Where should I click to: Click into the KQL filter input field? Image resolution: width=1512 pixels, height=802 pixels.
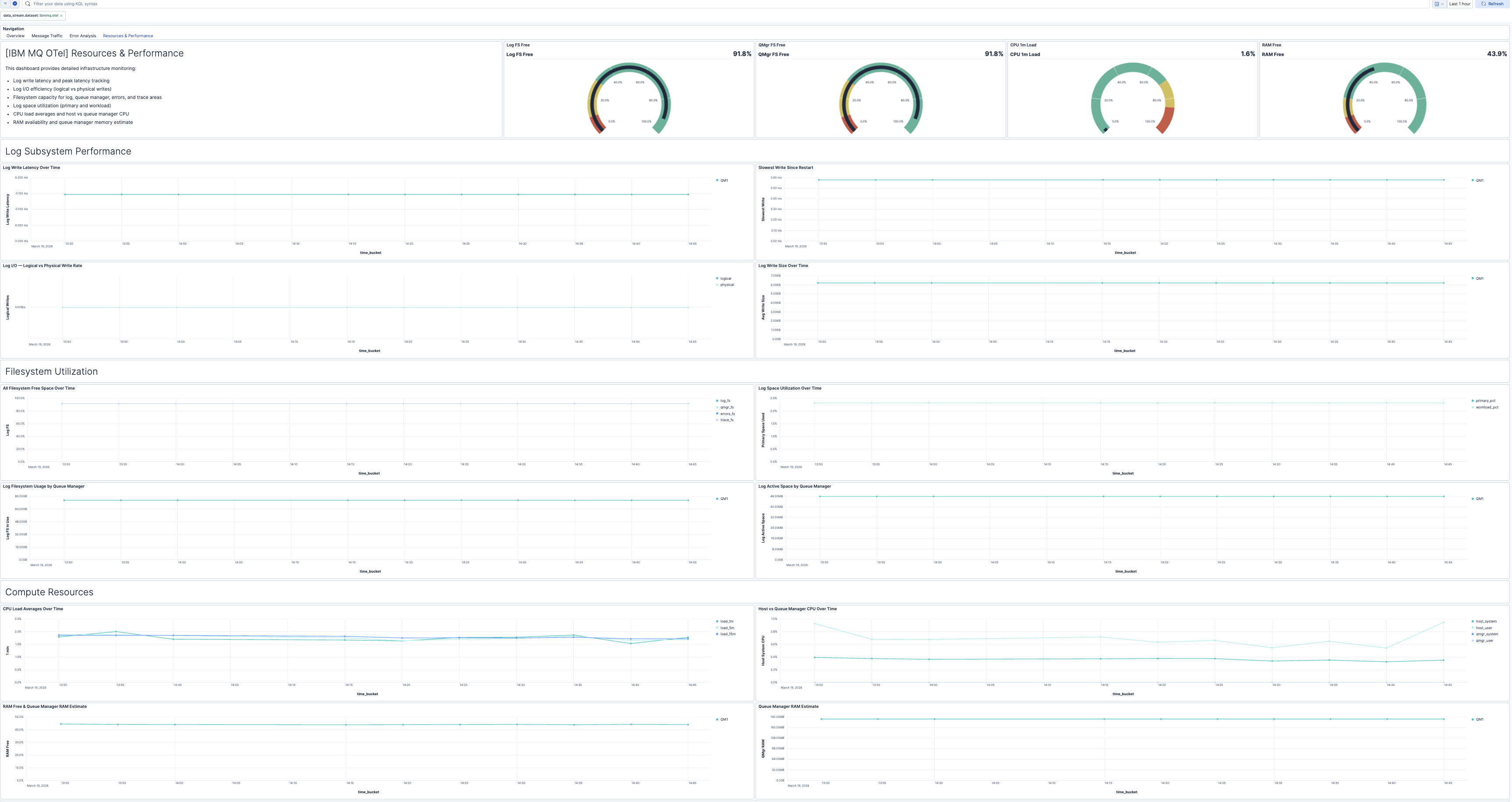pyautogui.click(x=176, y=4)
